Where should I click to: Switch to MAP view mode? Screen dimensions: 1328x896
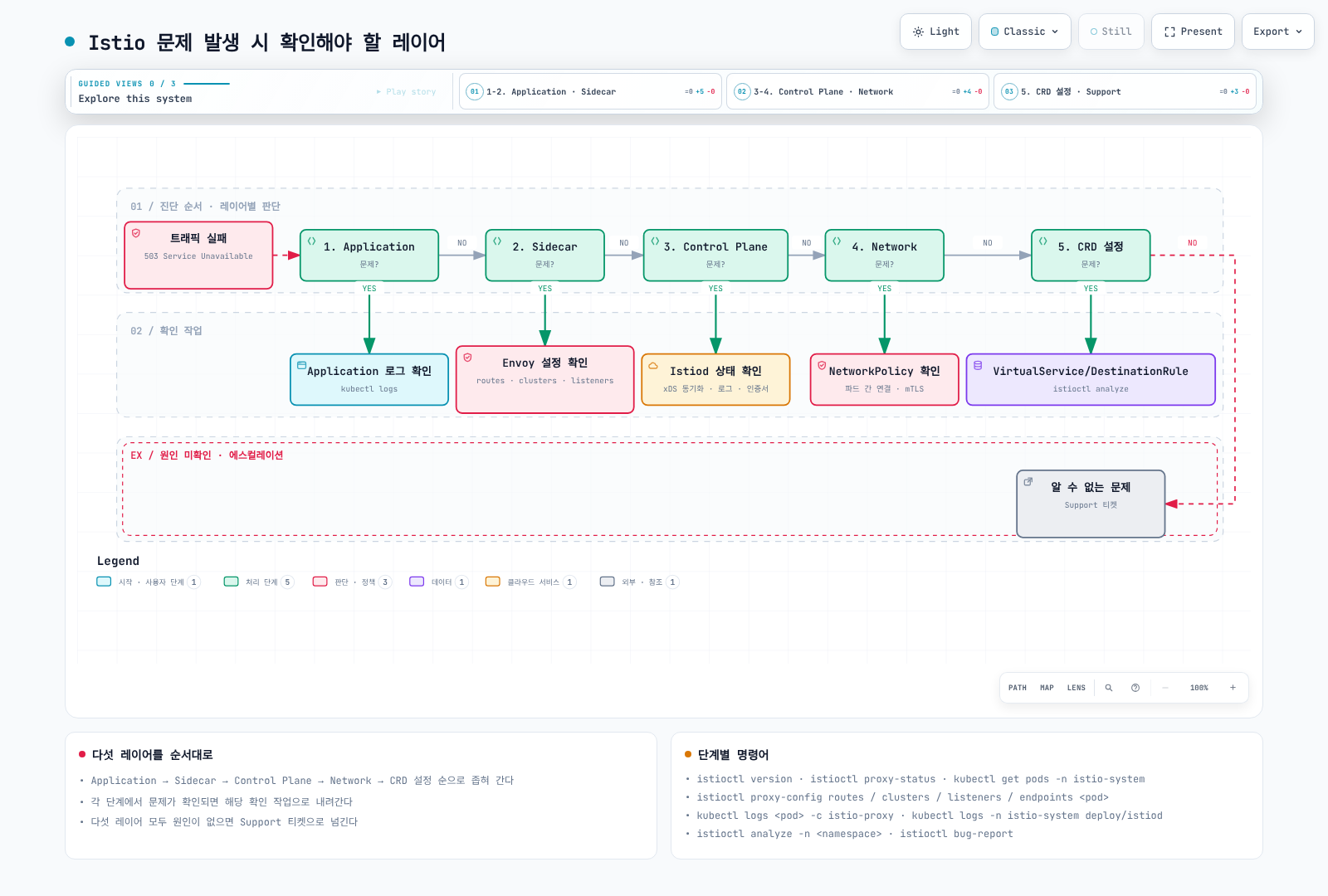pyautogui.click(x=1047, y=688)
